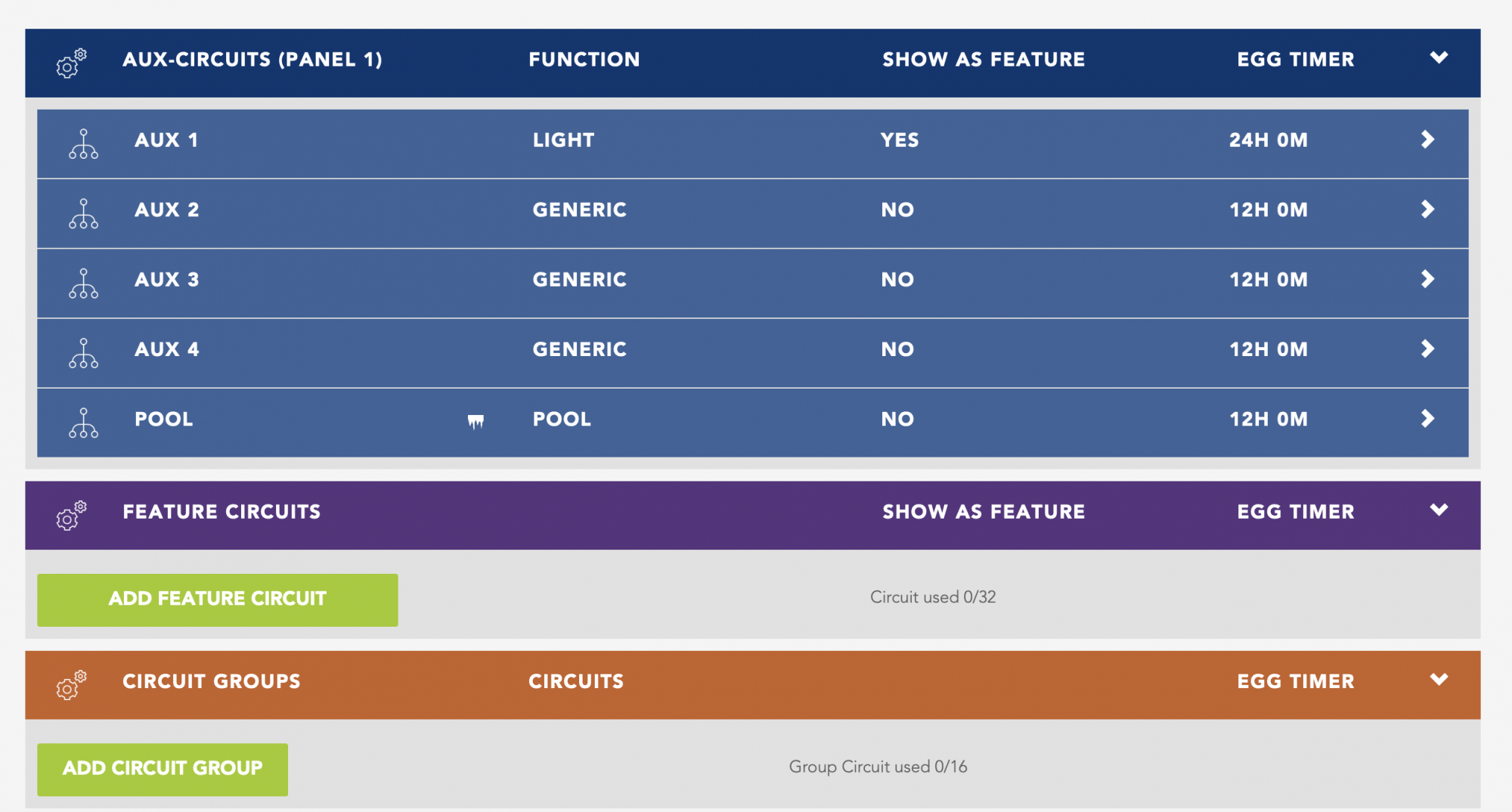Click the circuit tree icon for AUX 1

pyautogui.click(x=83, y=144)
